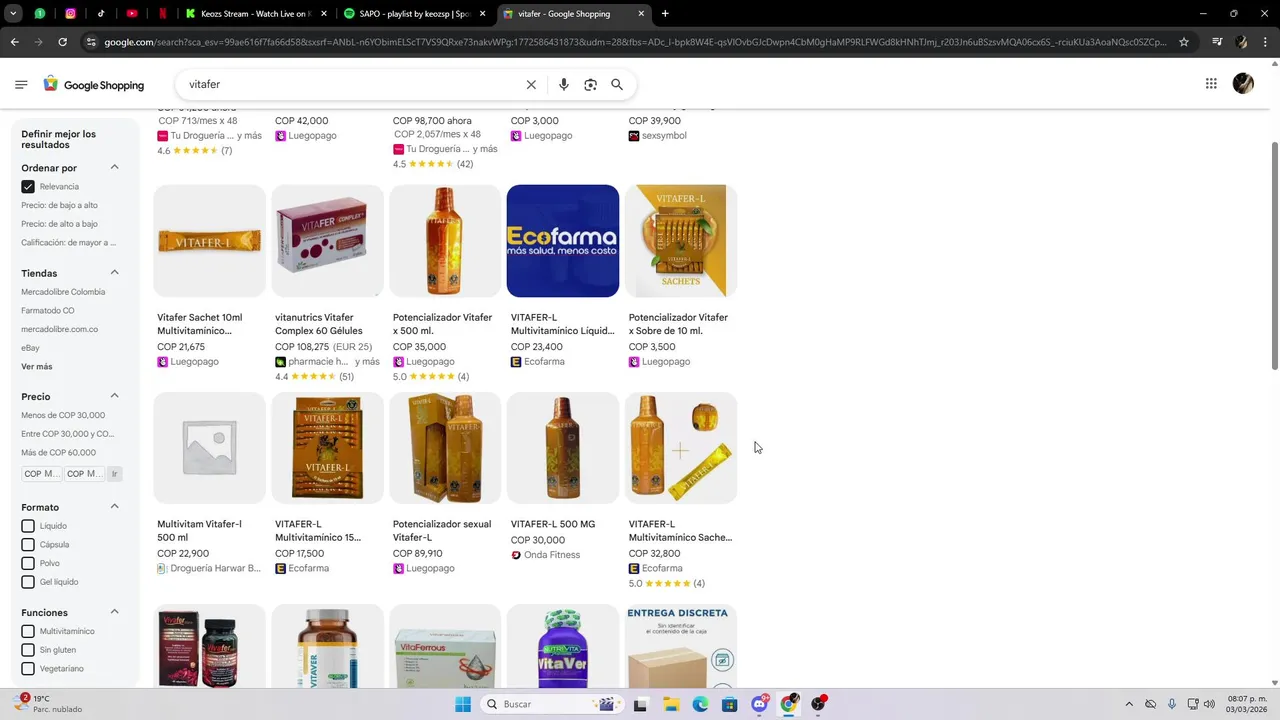
Task: Open search by image lens icon
Action: 590,85
